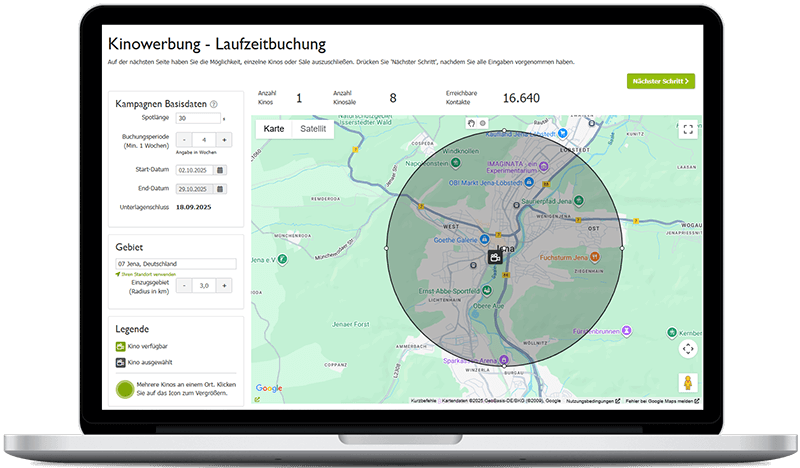Increase Buchungsperiode with the plus button

point(224,140)
